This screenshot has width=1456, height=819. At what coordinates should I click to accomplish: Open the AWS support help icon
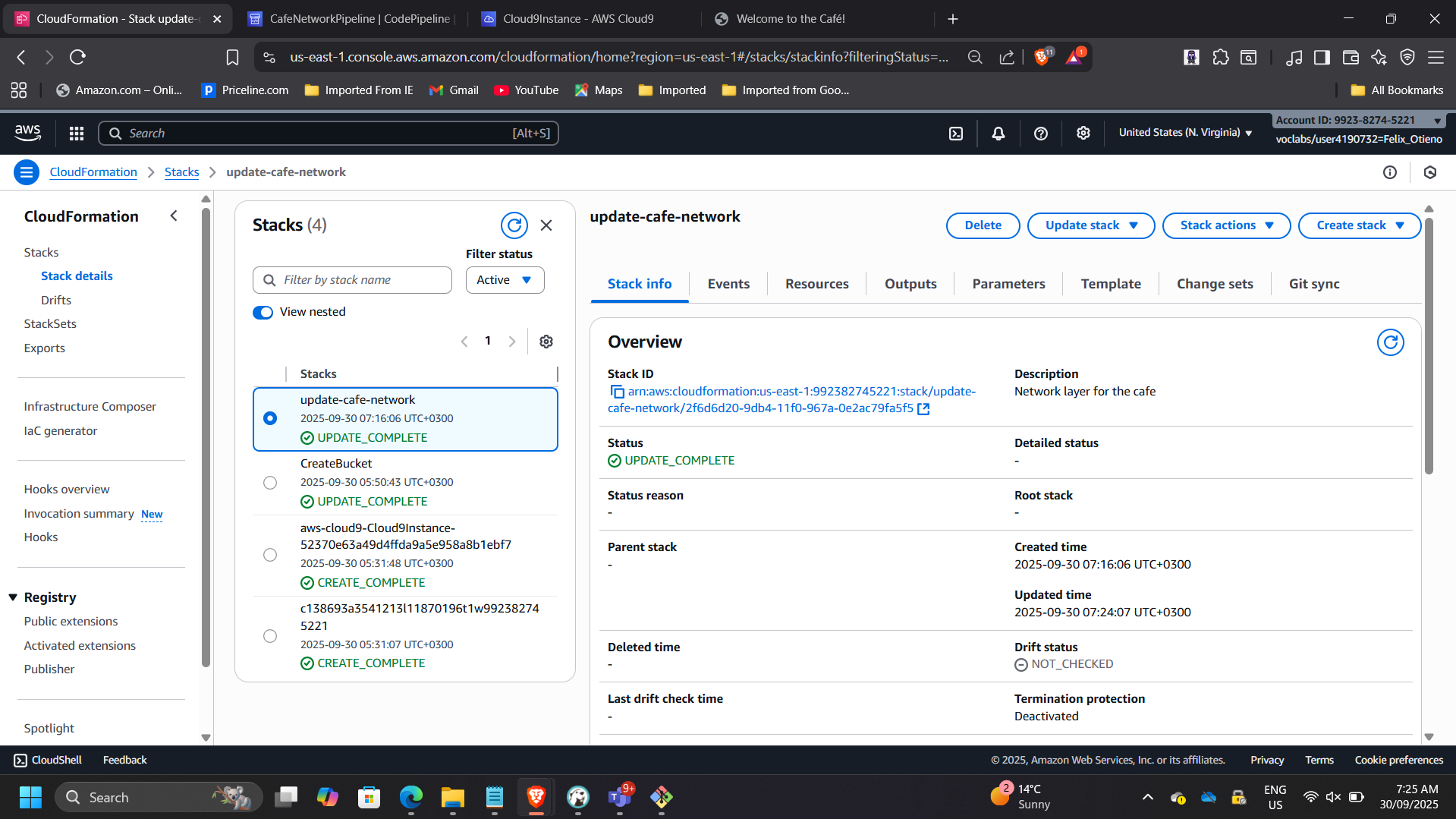coord(1041,134)
